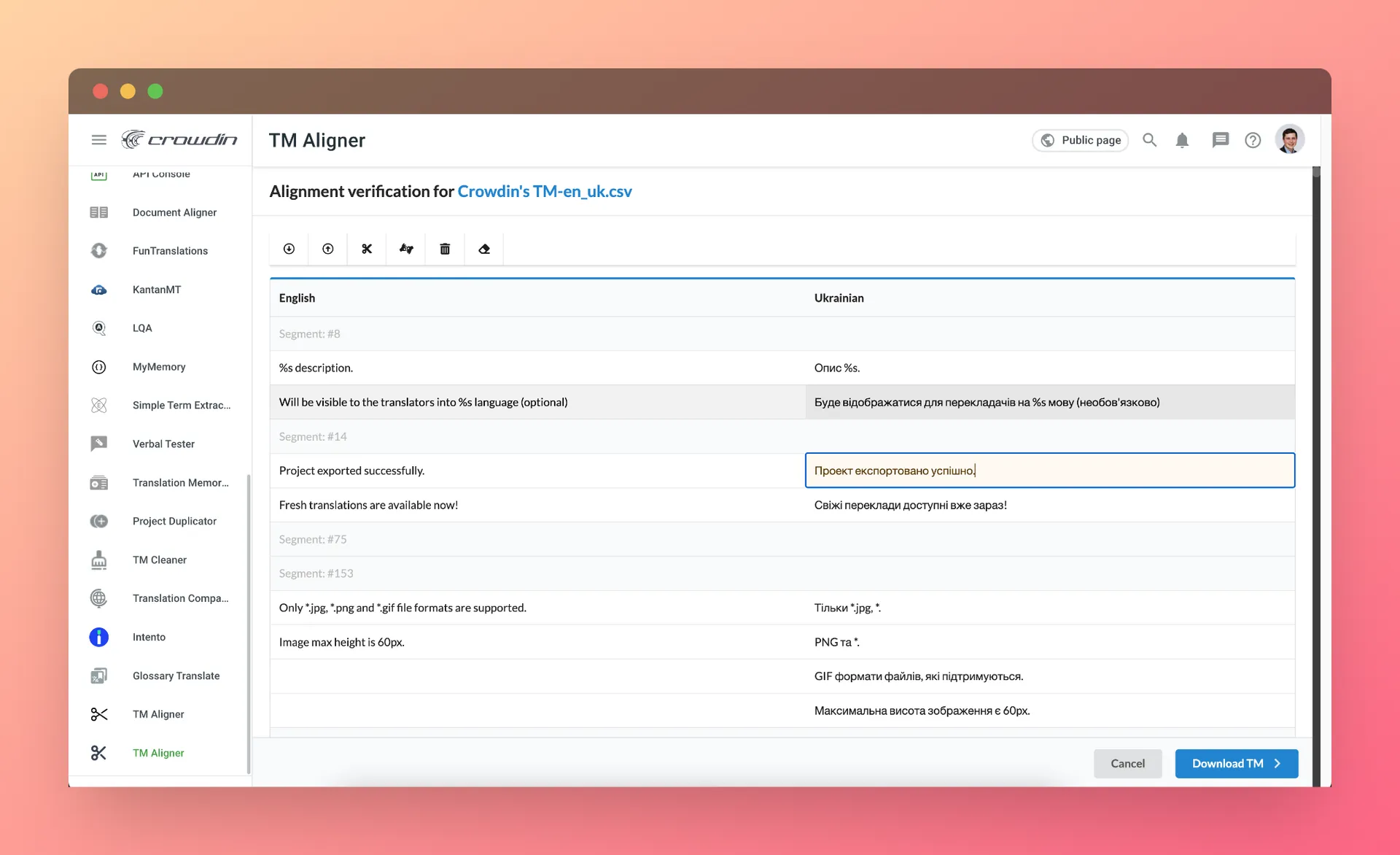
Task: Select Intento in the sidebar
Action: coord(149,637)
